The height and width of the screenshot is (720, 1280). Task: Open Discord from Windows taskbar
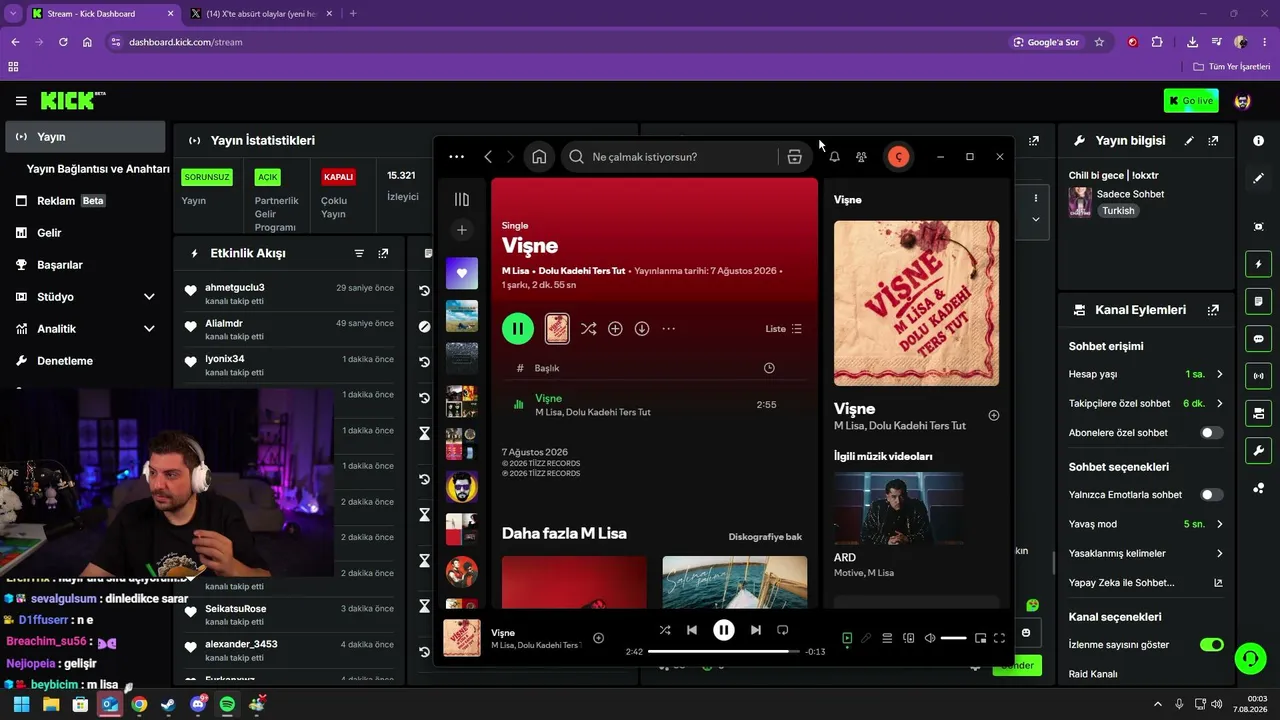[x=198, y=704]
